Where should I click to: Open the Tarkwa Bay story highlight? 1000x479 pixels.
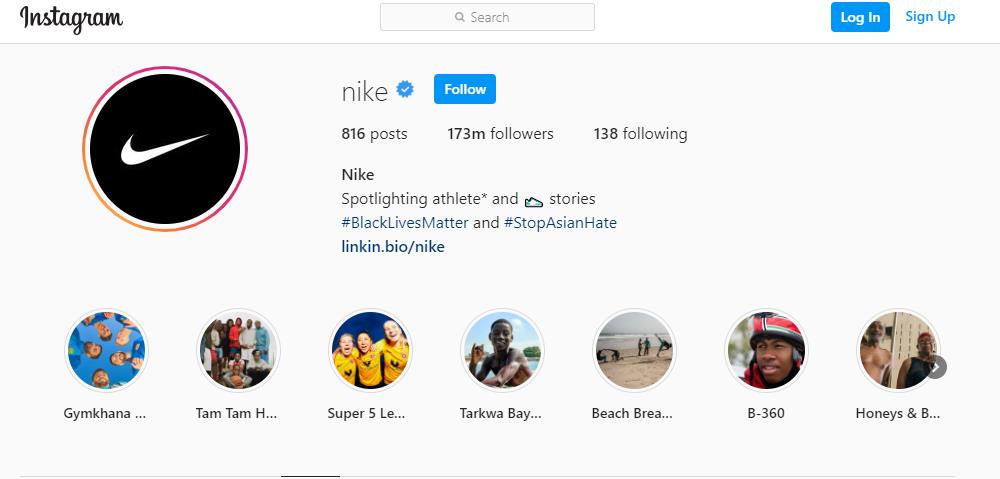[502, 350]
